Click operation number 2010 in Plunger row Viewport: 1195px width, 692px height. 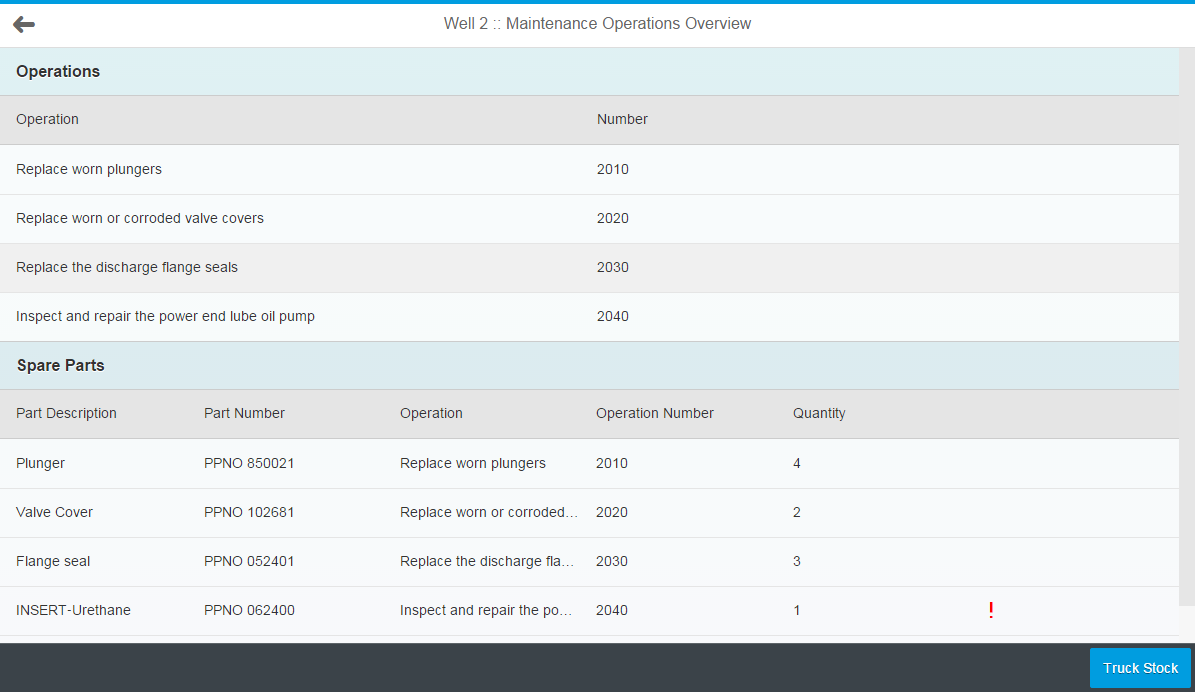612,463
